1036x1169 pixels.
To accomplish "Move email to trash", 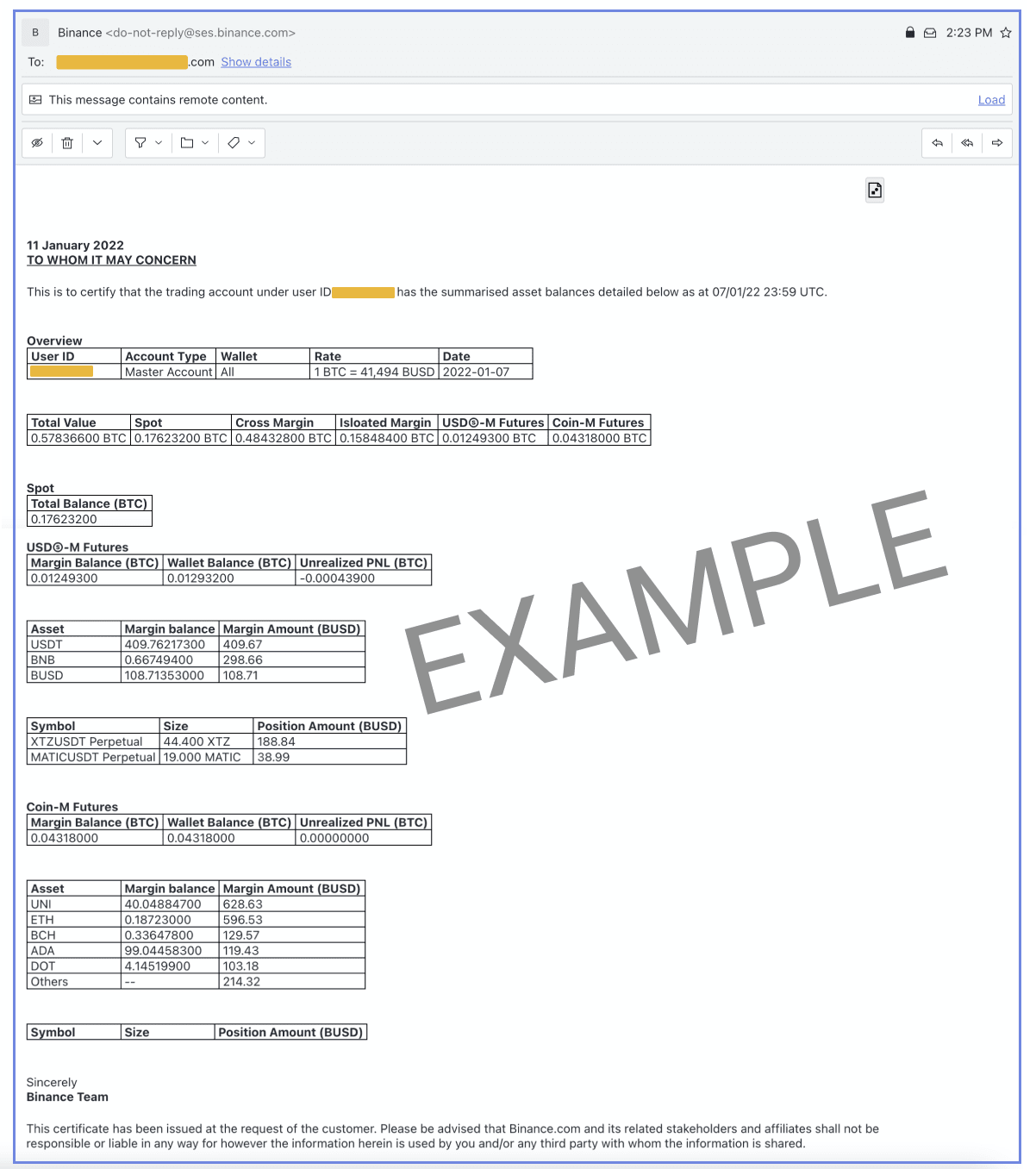I will [67, 143].
